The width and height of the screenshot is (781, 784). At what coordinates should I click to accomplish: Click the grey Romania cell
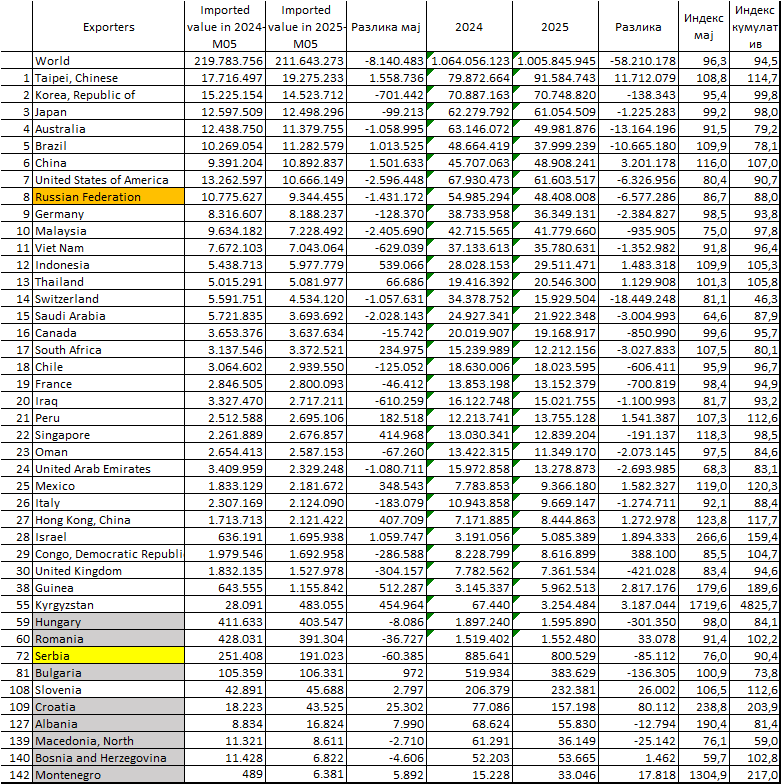[108, 639]
